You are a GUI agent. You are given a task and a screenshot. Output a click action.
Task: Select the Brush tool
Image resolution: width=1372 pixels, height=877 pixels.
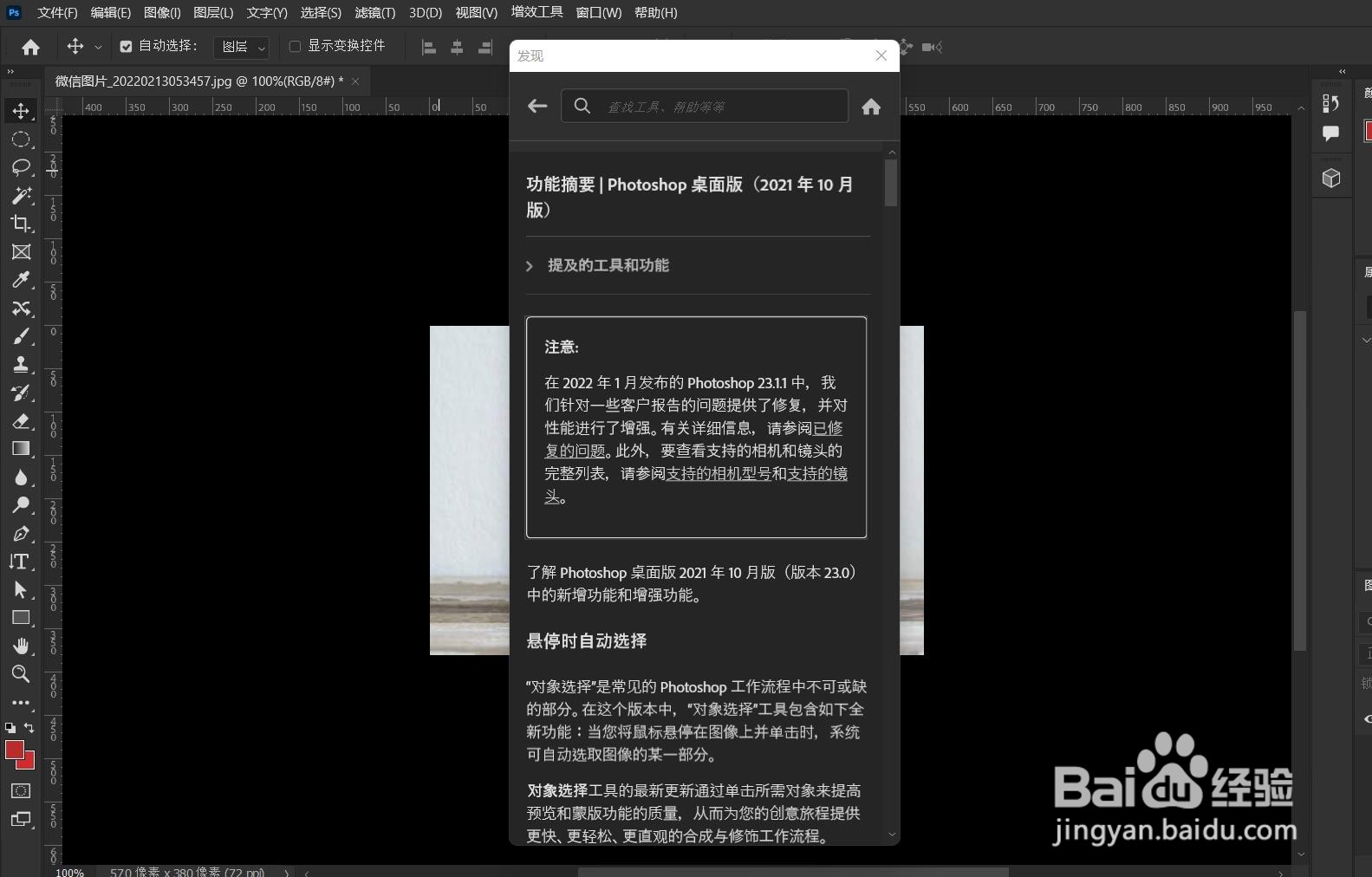point(21,336)
